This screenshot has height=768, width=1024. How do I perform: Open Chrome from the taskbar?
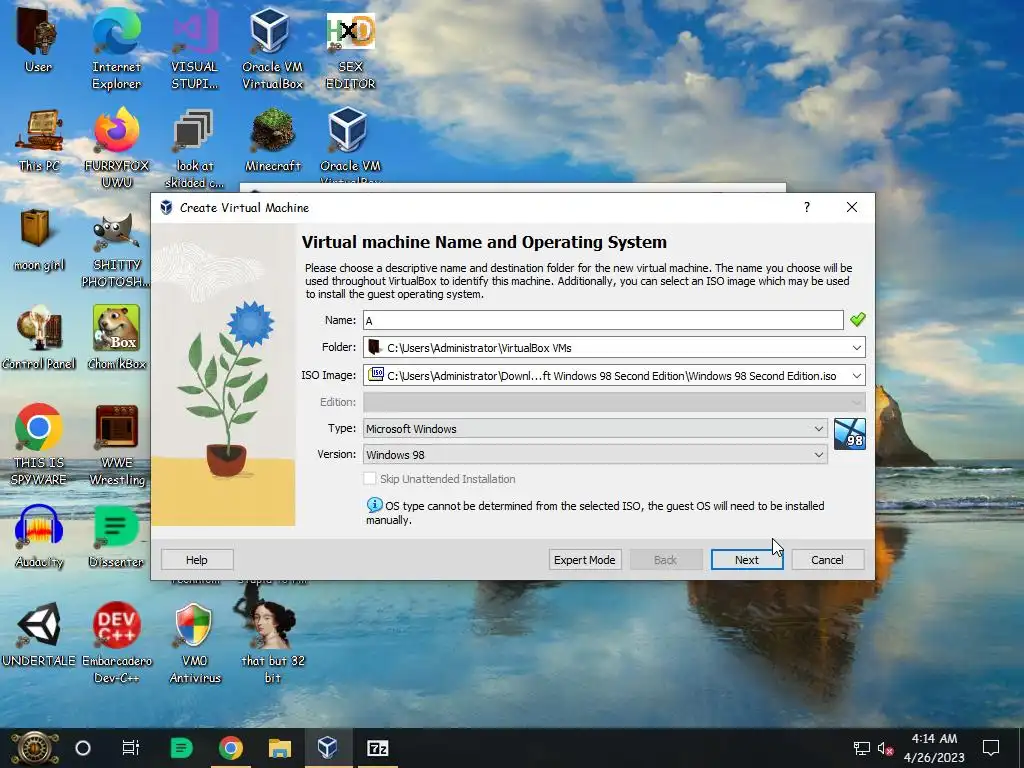pos(231,748)
